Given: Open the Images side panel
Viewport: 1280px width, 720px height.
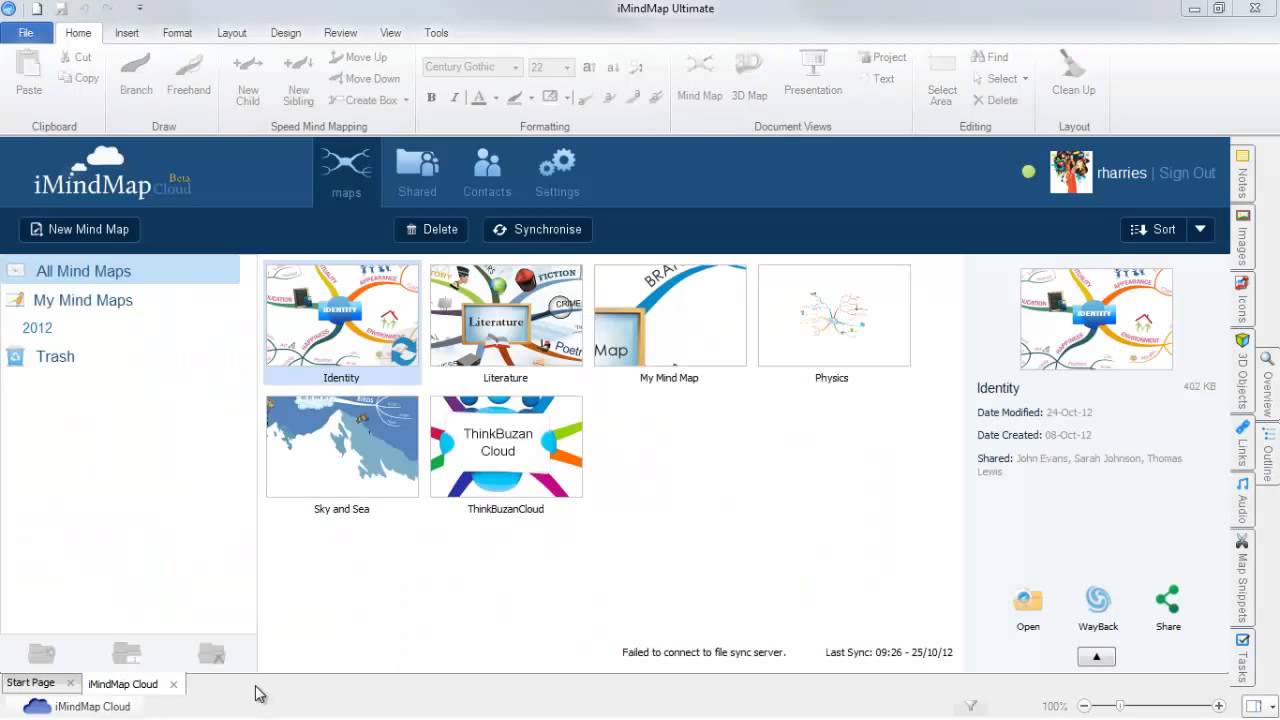Looking at the screenshot, I should [1243, 237].
